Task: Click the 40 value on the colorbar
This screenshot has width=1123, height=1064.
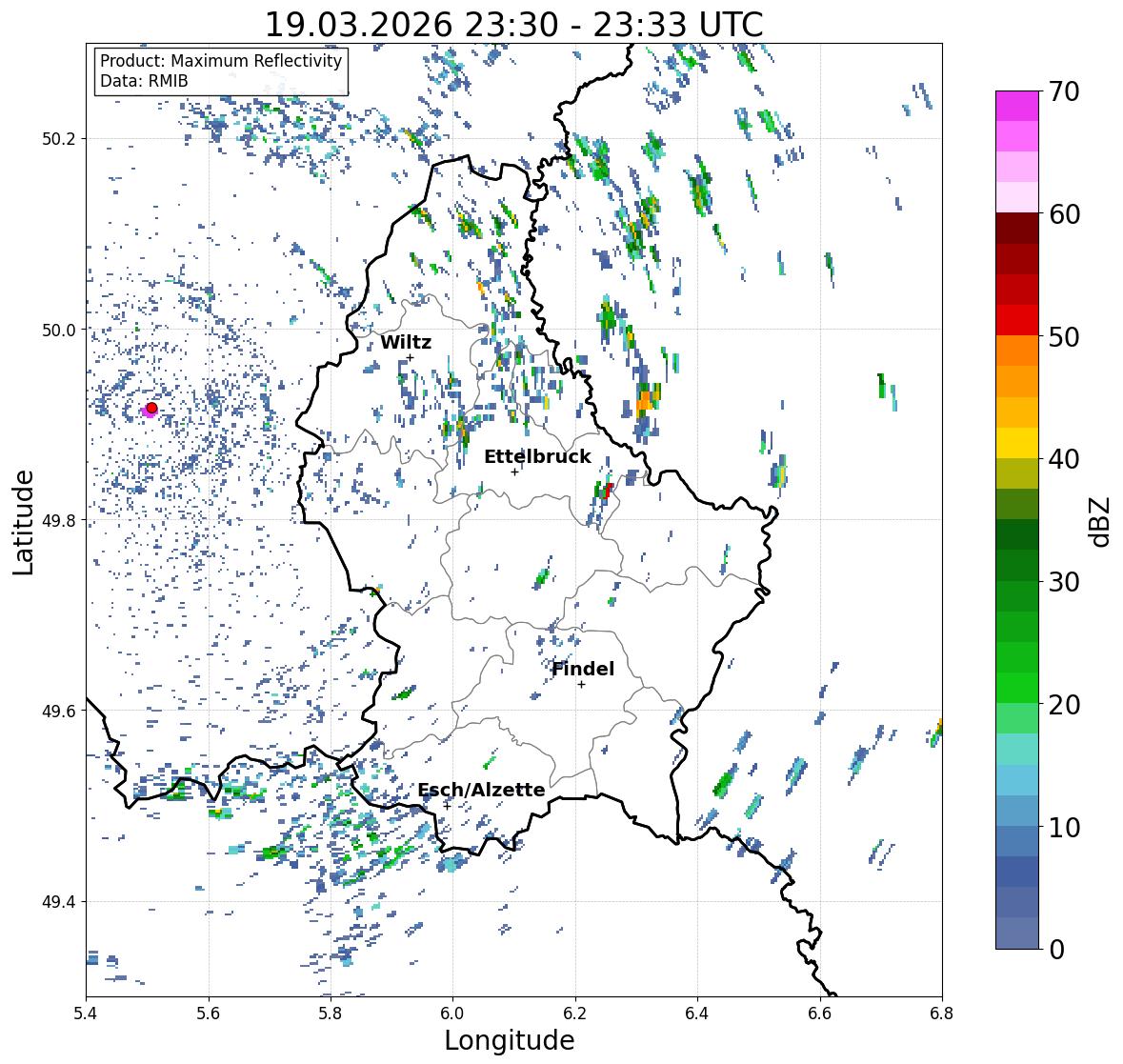Action: (1064, 459)
